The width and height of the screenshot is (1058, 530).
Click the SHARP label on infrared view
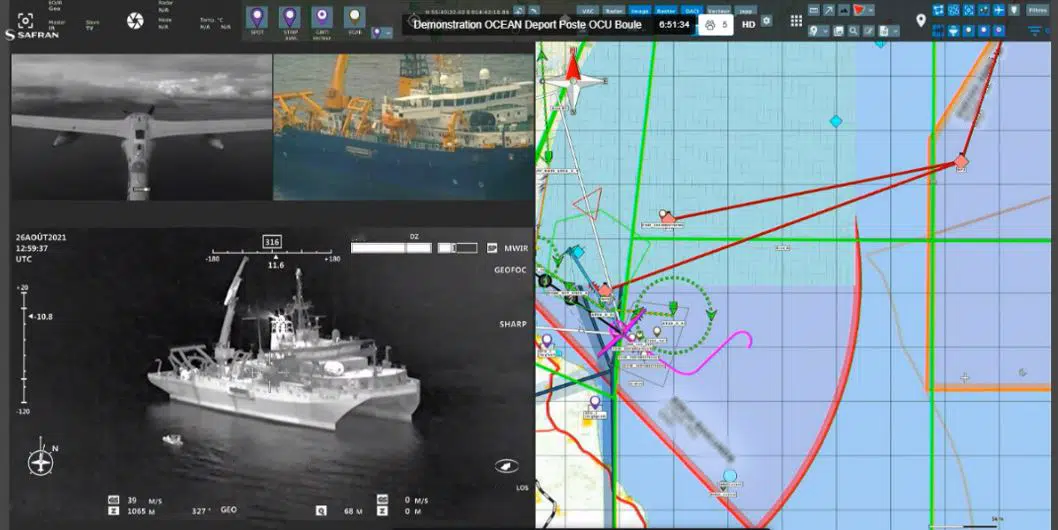(x=513, y=324)
